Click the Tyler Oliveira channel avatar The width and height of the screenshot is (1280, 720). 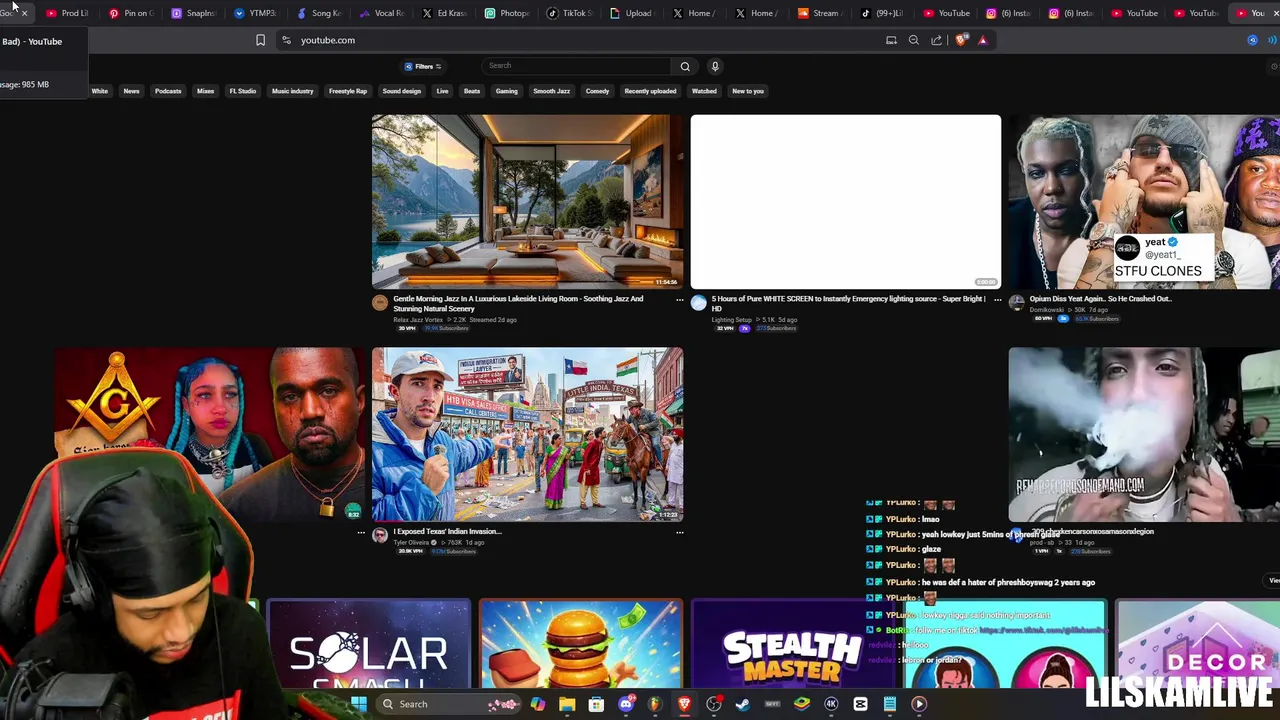tap(380, 536)
